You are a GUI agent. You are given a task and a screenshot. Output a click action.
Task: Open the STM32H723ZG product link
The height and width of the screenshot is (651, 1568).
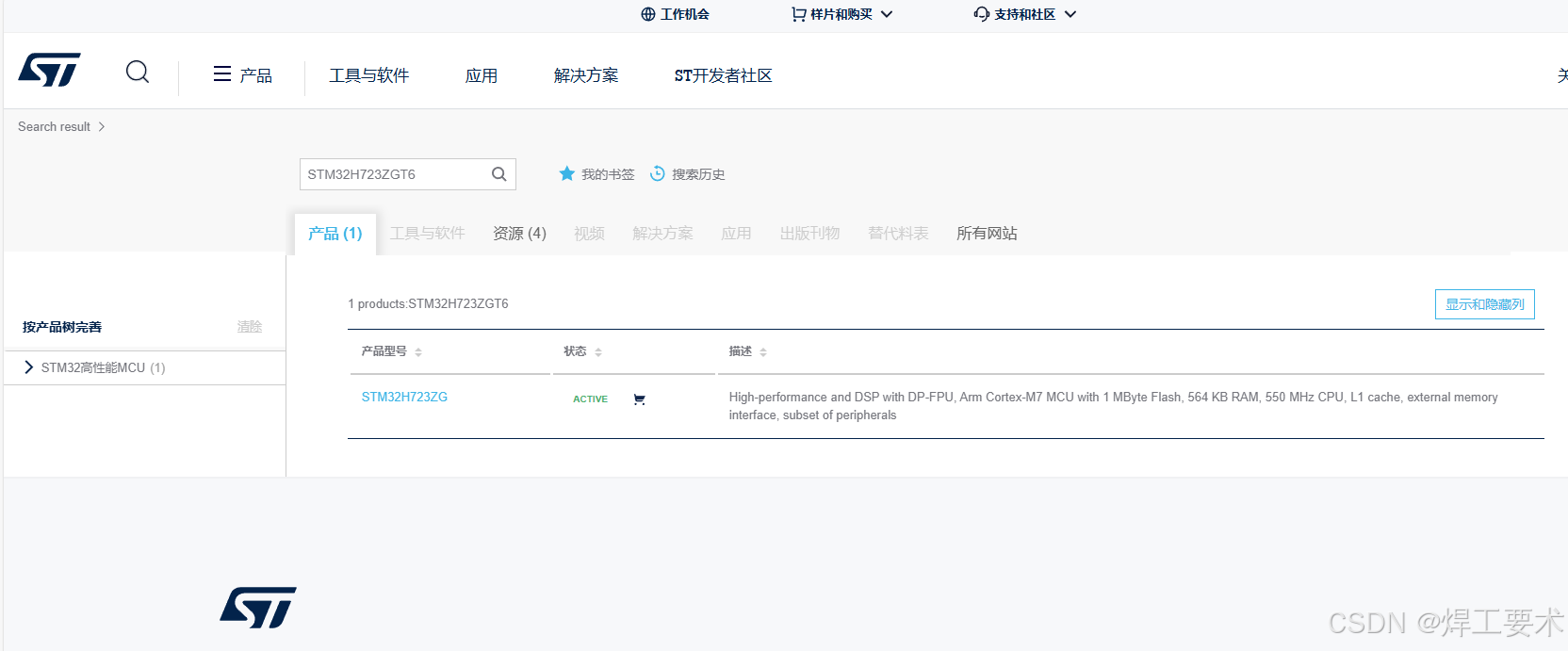point(404,397)
